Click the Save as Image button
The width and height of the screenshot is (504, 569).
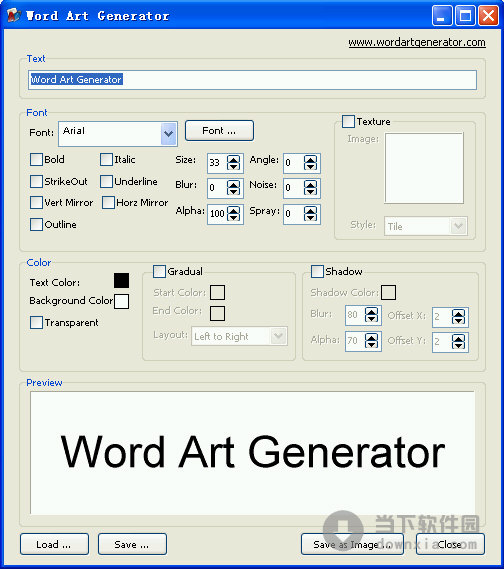(x=352, y=544)
